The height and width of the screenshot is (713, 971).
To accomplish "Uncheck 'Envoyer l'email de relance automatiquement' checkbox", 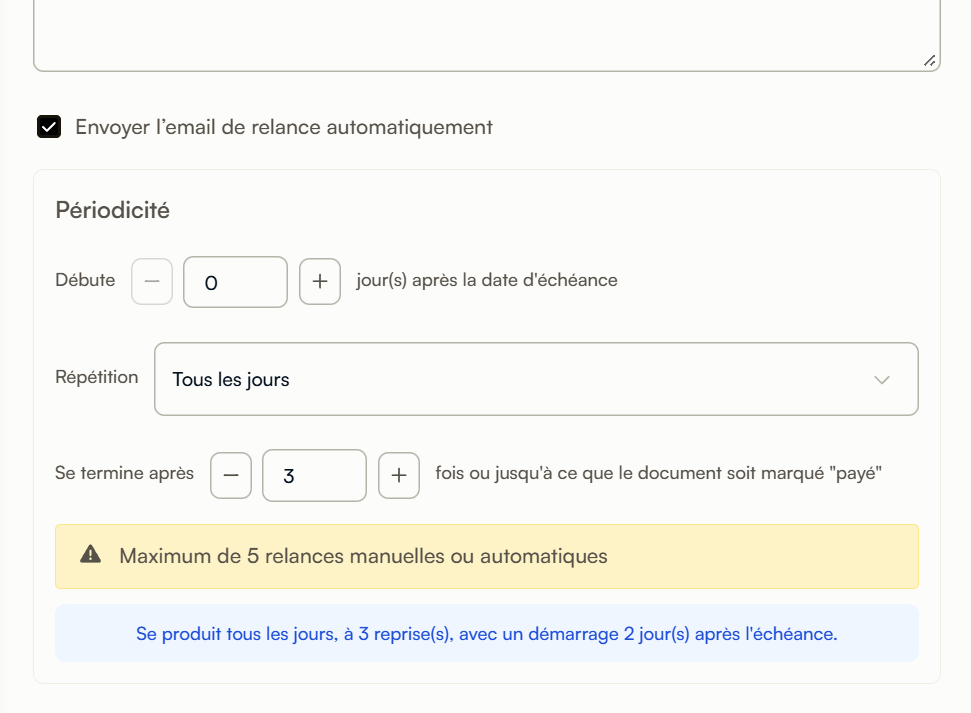I will (x=49, y=126).
